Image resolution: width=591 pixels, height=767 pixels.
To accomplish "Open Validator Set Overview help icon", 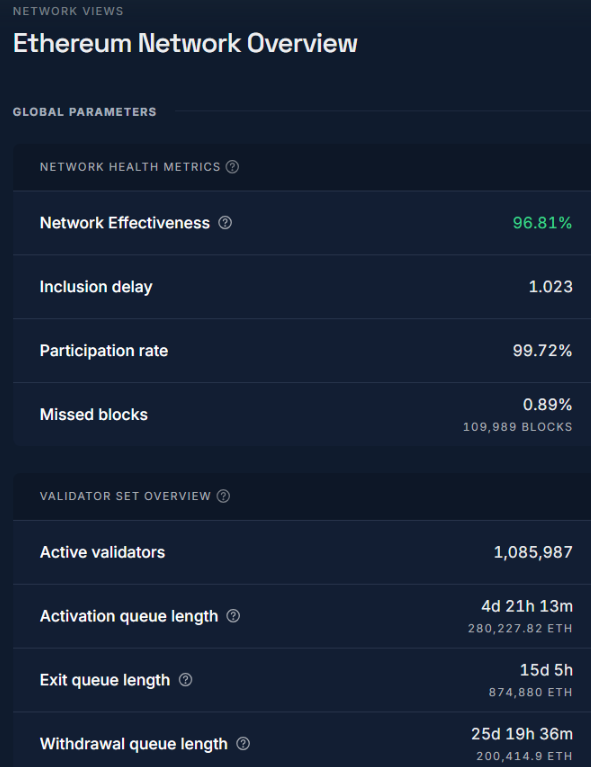I will 223,496.
